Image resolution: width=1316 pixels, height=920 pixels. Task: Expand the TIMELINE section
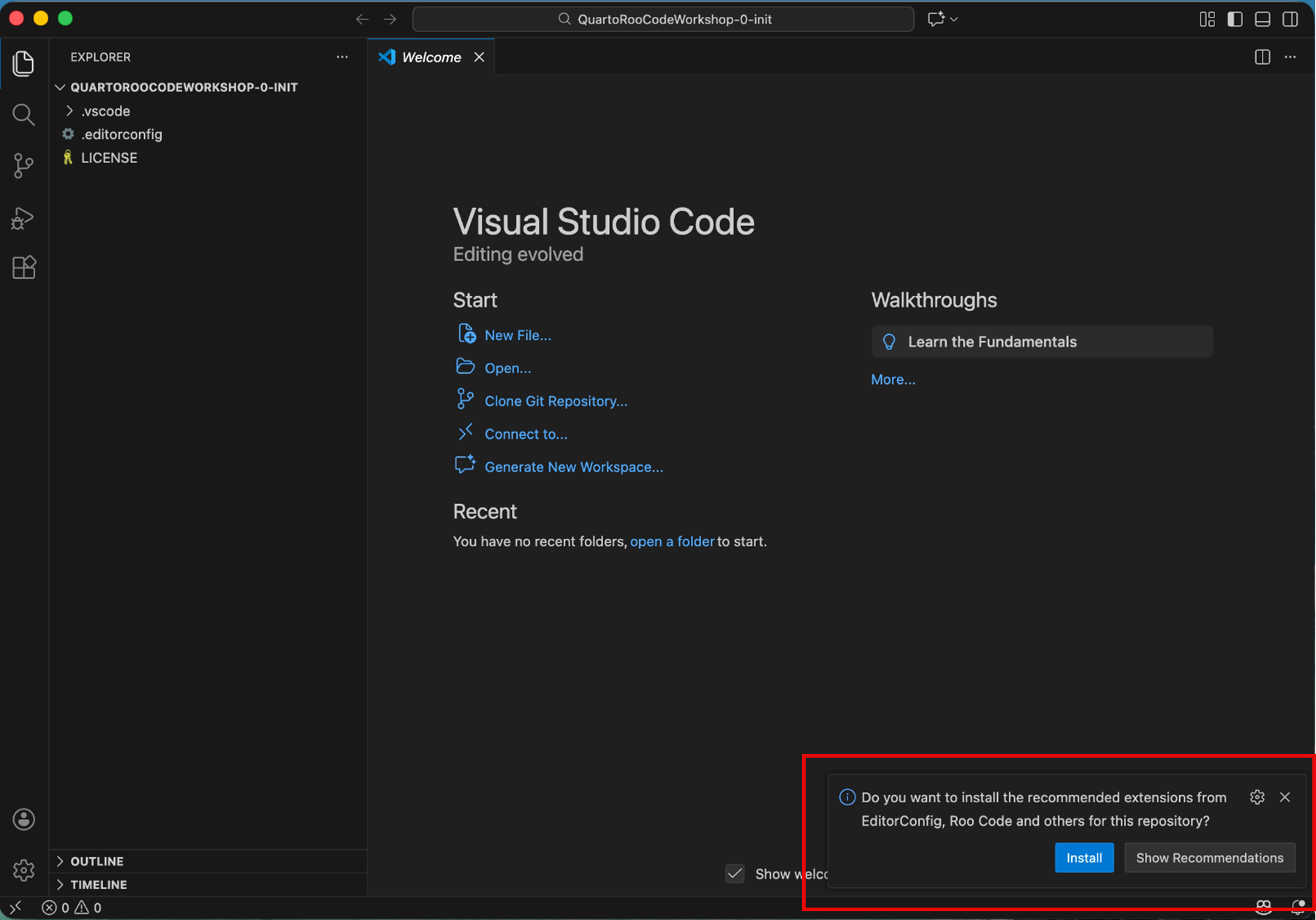pyautogui.click(x=98, y=884)
